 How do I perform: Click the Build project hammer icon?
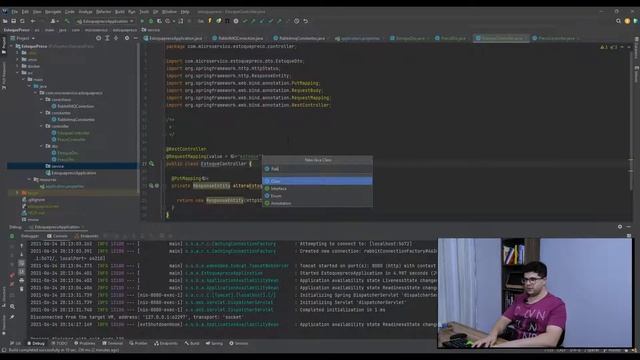pyautogui.click(x=67, y=21)
